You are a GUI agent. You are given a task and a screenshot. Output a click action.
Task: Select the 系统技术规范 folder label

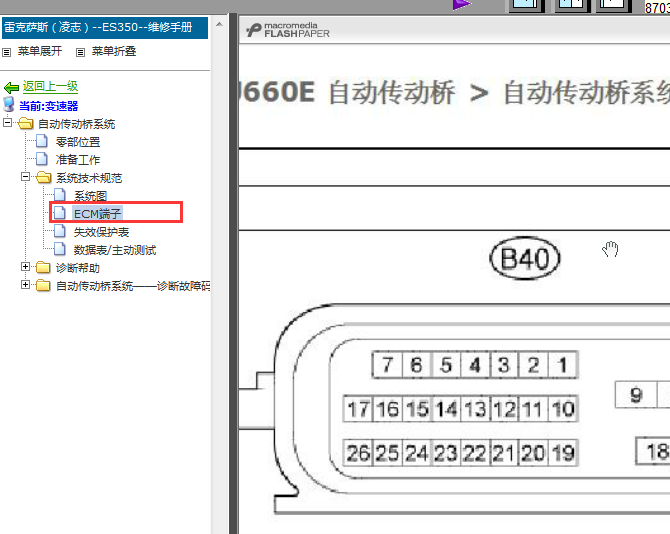click(89, 178)
